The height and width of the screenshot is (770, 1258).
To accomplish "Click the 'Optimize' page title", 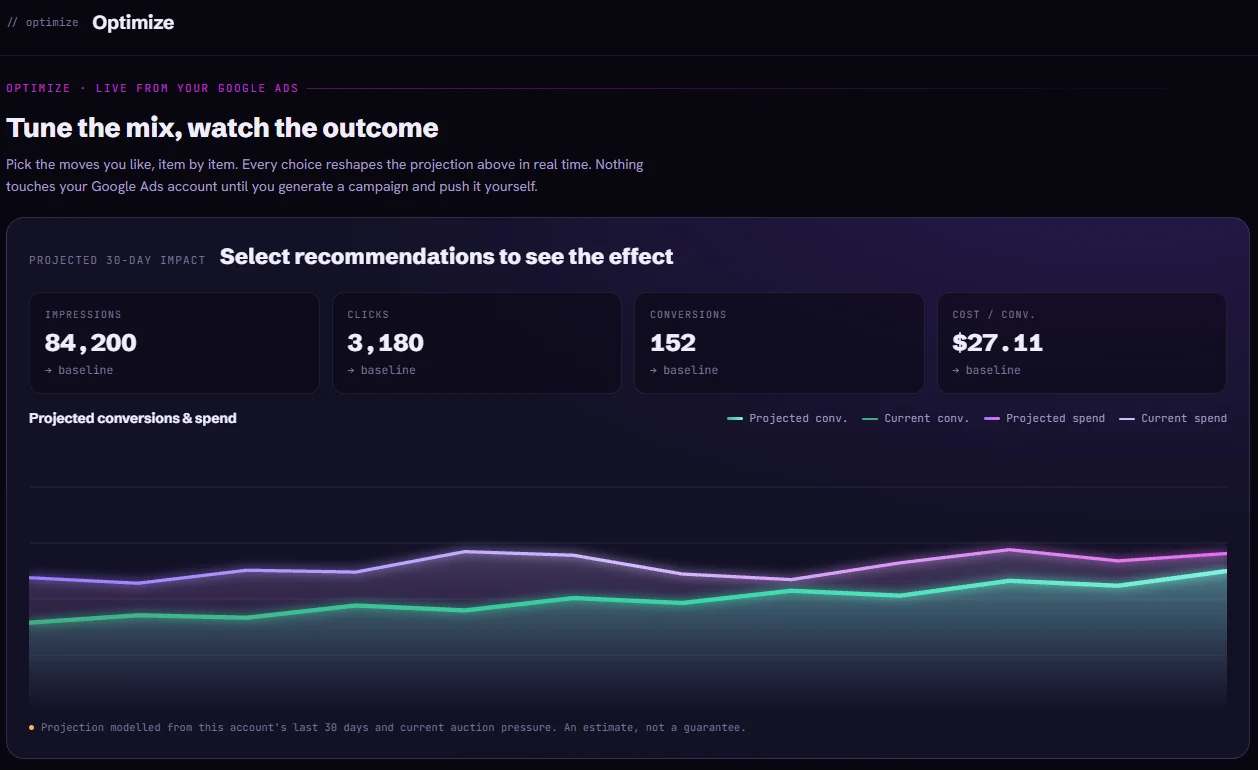I will coord(133,22).
